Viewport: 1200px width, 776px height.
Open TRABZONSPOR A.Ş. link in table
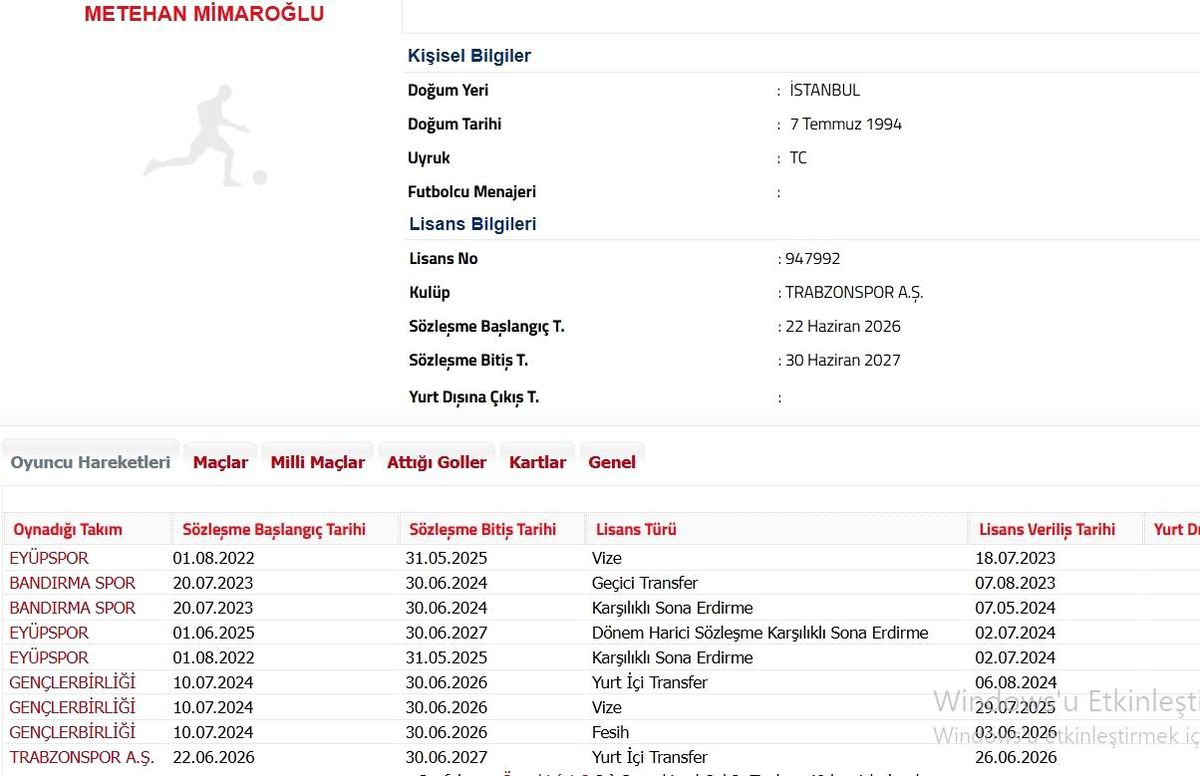pyautogui.click(x=82, y=758)
